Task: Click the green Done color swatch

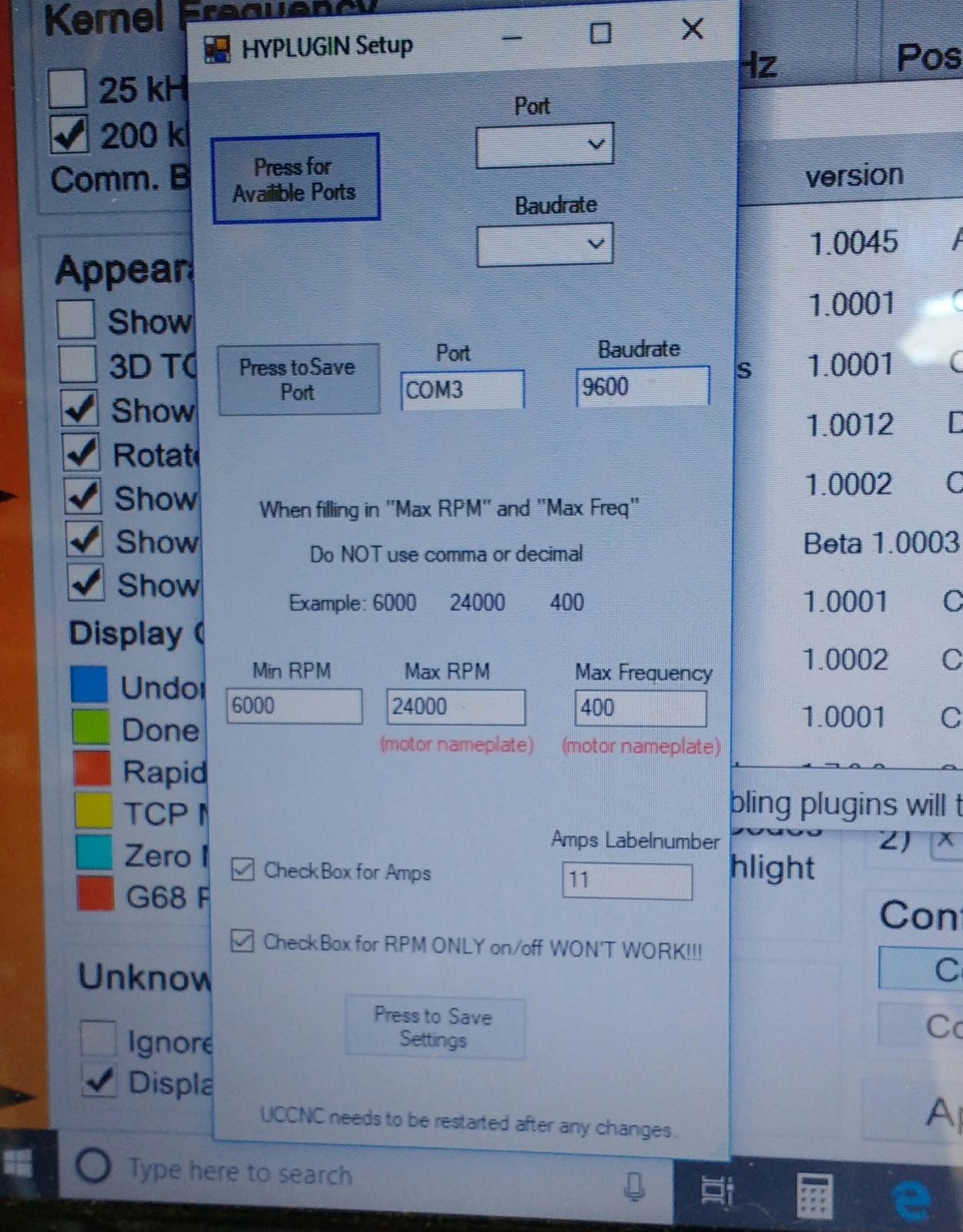Action: 92,727
